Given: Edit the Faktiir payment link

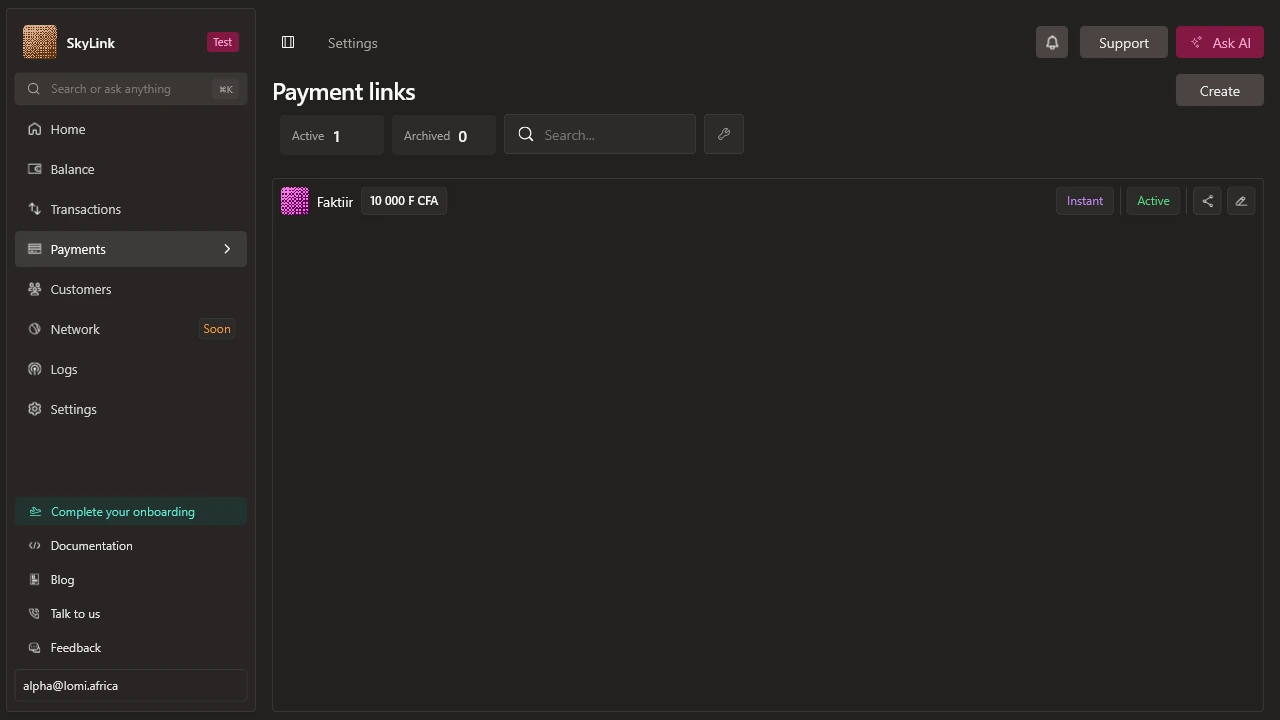Looking at the screenshot, I should [1241, 201].
